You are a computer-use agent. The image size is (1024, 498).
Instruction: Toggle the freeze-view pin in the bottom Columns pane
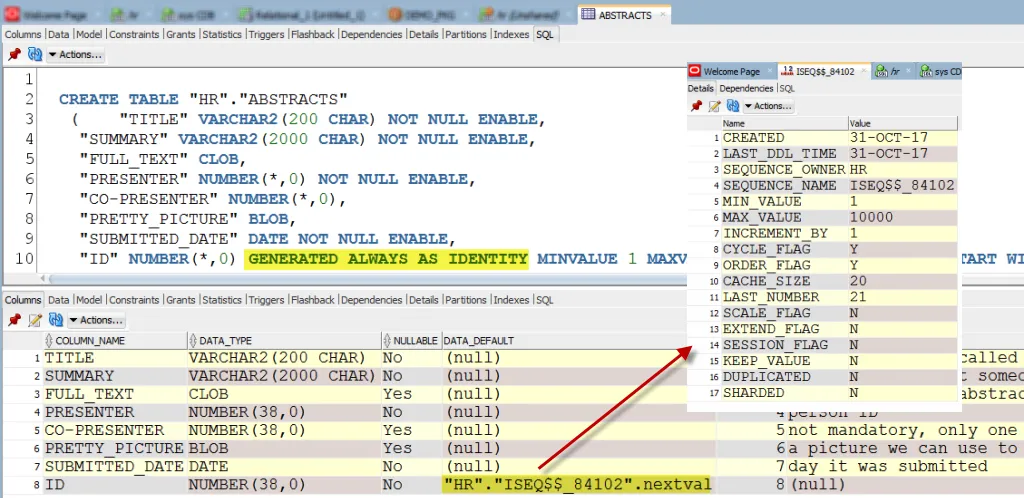pos(14,320)
